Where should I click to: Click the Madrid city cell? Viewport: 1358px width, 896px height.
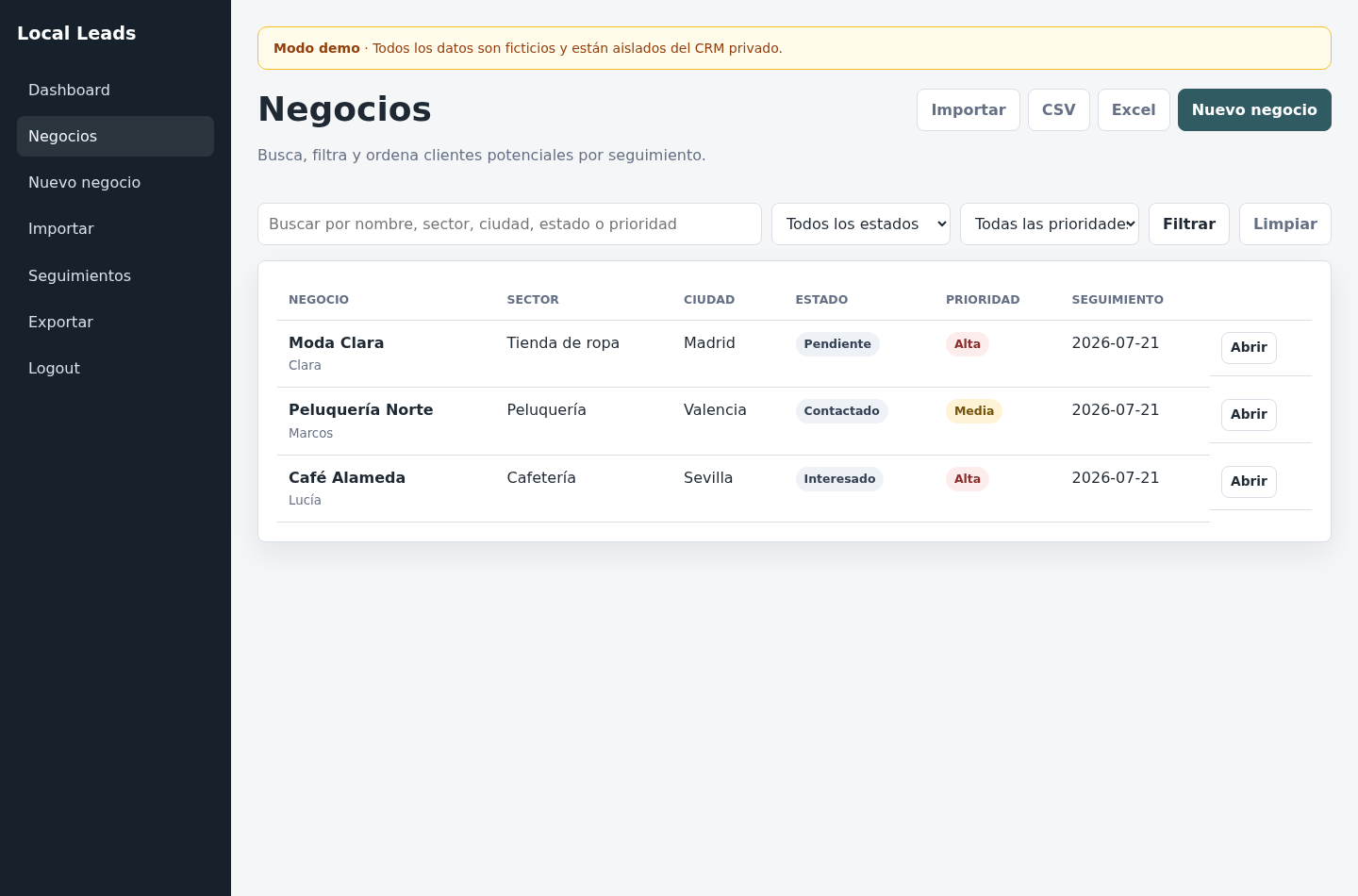click(x=709, y=343)
